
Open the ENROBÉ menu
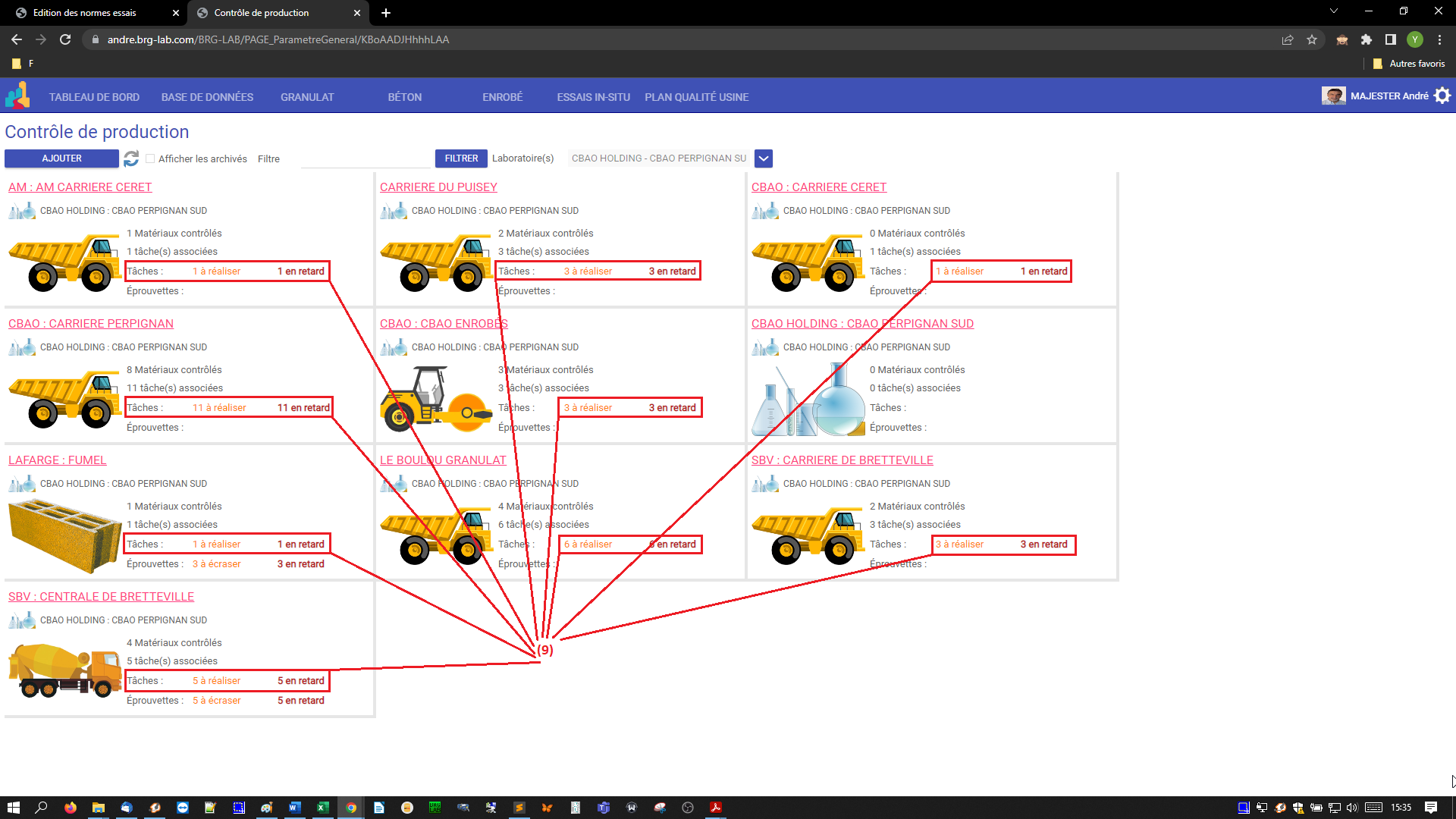[503, 97]
